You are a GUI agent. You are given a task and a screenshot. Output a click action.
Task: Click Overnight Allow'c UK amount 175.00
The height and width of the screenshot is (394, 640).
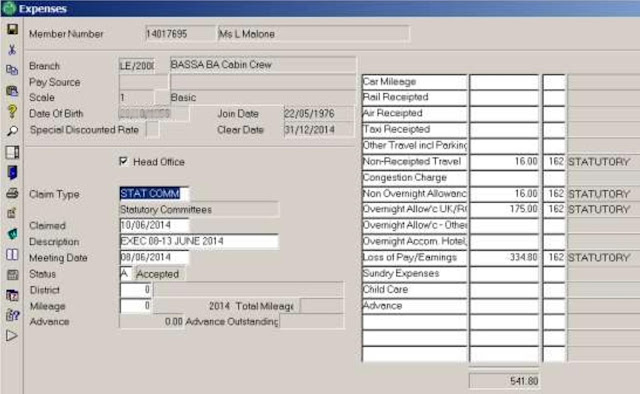504,209
